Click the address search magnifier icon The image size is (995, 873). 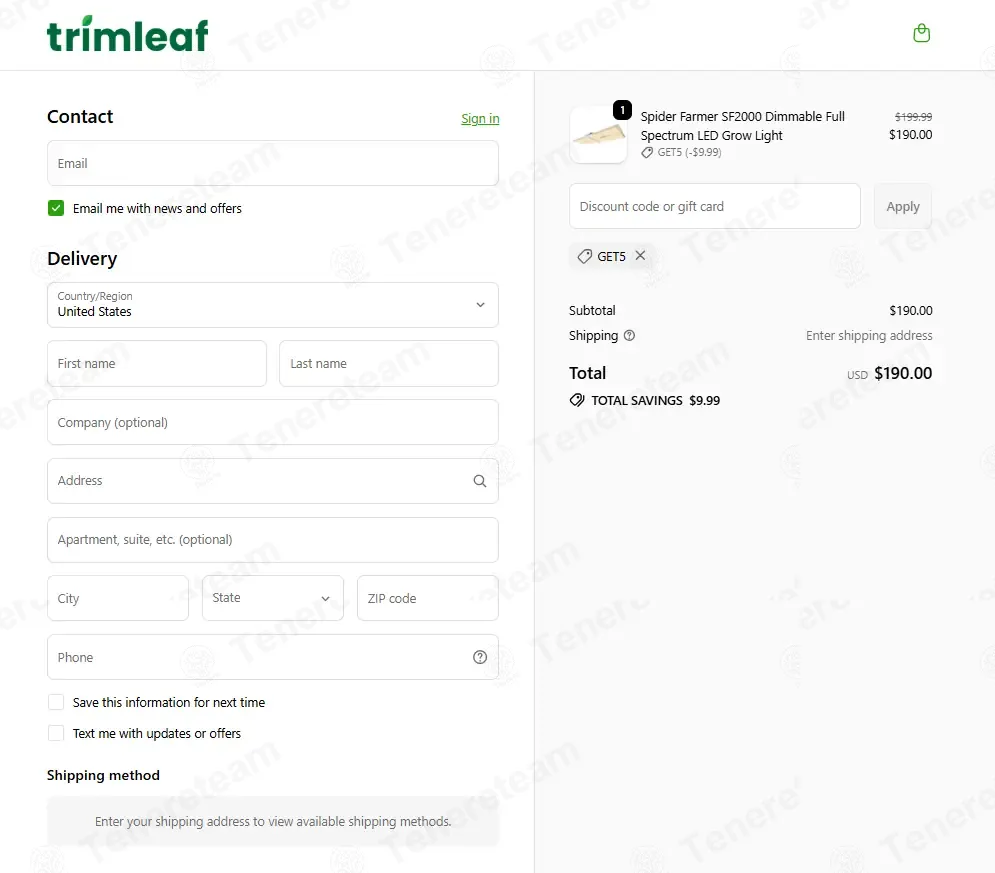tap(480, 481)
